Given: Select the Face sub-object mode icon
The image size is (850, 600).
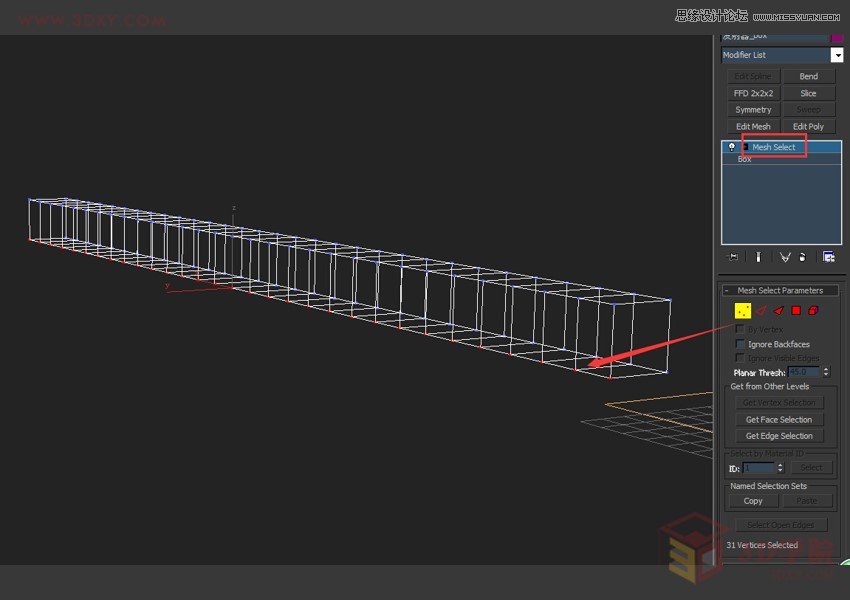Looking at the screenshot, I should (778, 310).
